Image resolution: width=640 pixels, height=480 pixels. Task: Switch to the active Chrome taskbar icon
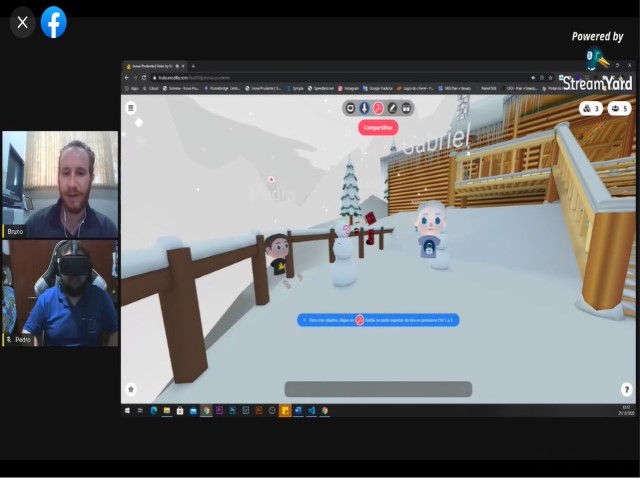point(207,411)
